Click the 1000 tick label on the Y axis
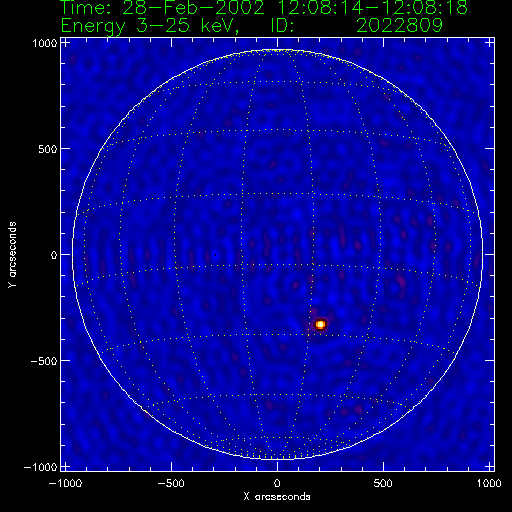Image resolution: width=512 pixels, height=512 pixels. 45,43
